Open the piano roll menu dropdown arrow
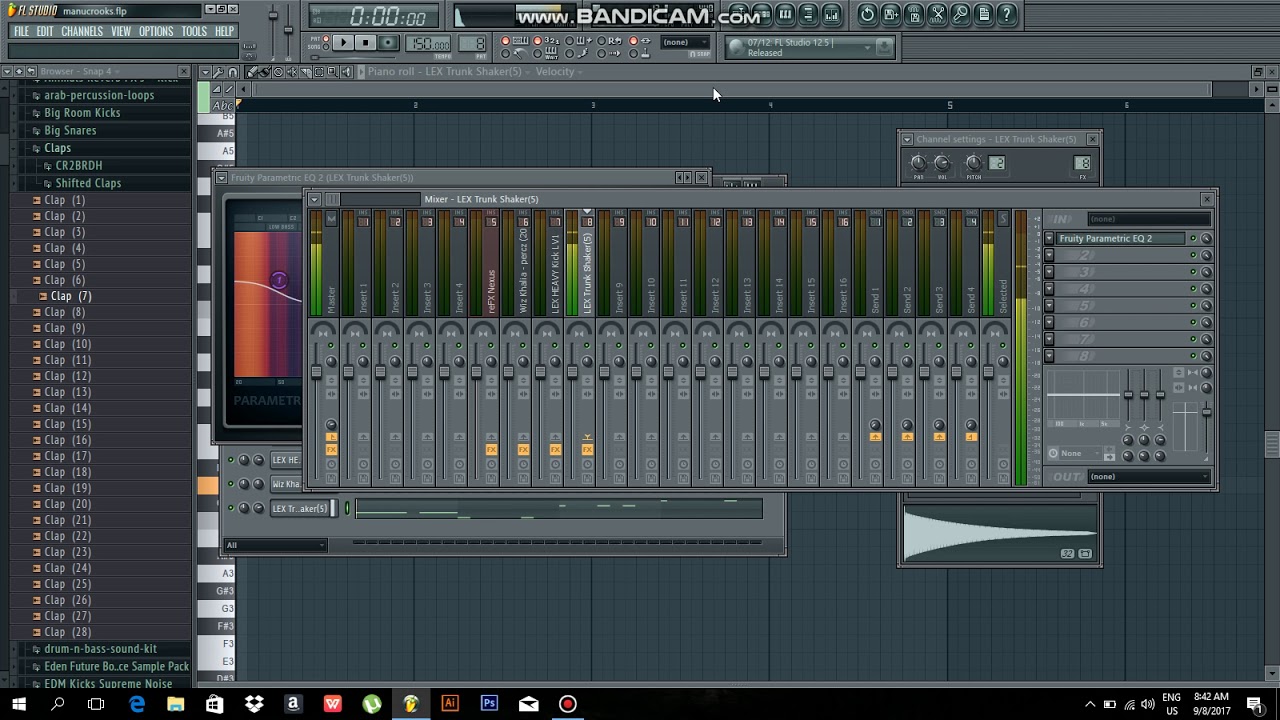 pos(204,72)
